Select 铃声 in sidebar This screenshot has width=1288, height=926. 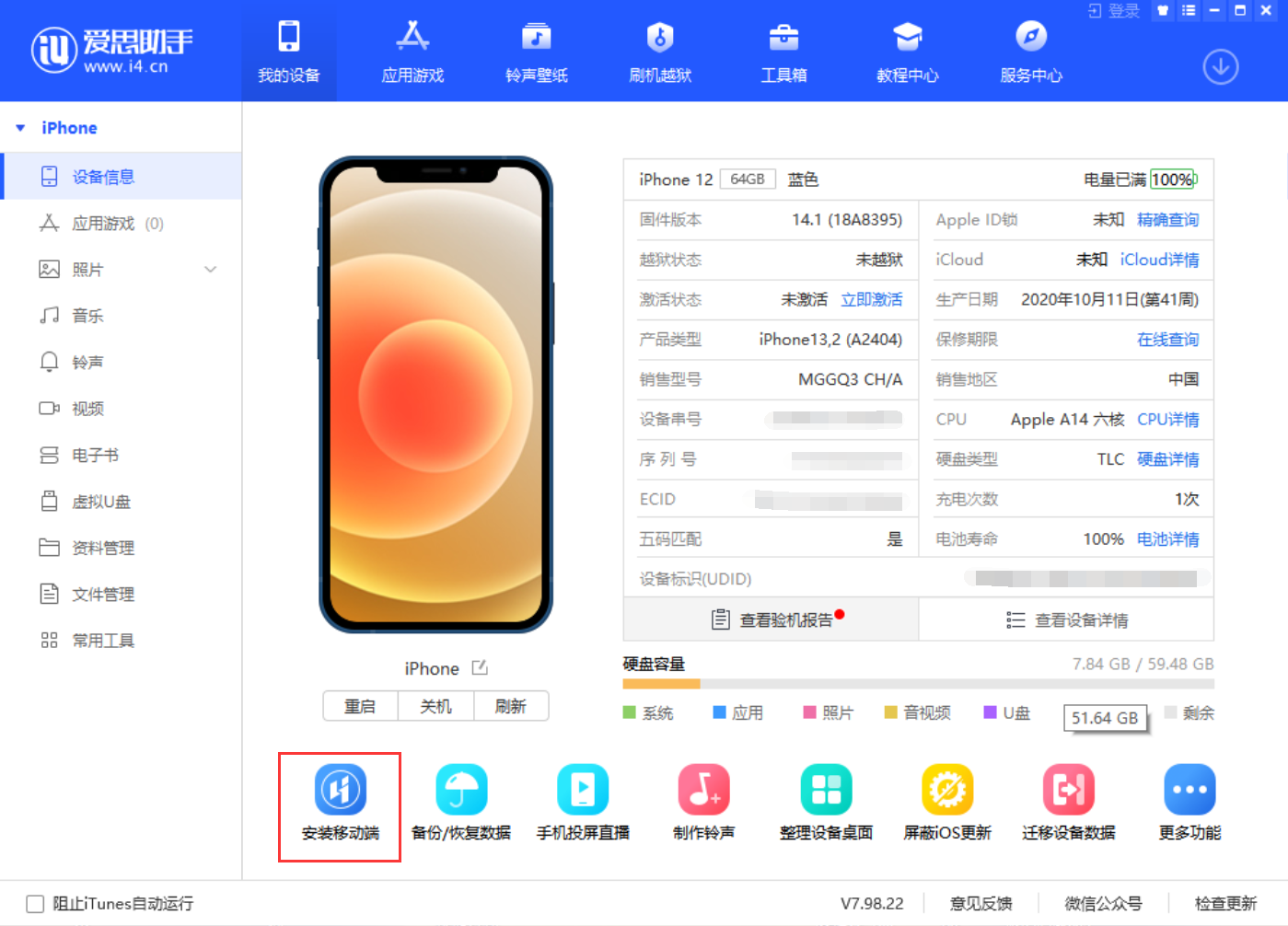click(x=122, y=363)
